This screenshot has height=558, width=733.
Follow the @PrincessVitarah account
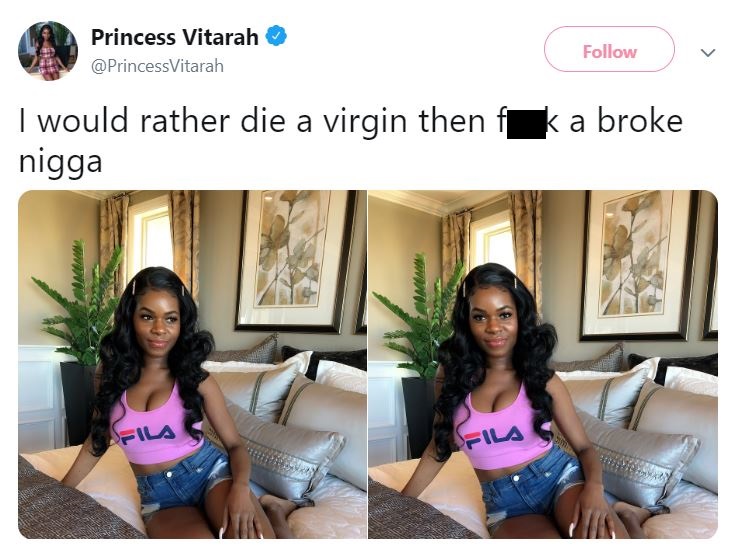609,49
